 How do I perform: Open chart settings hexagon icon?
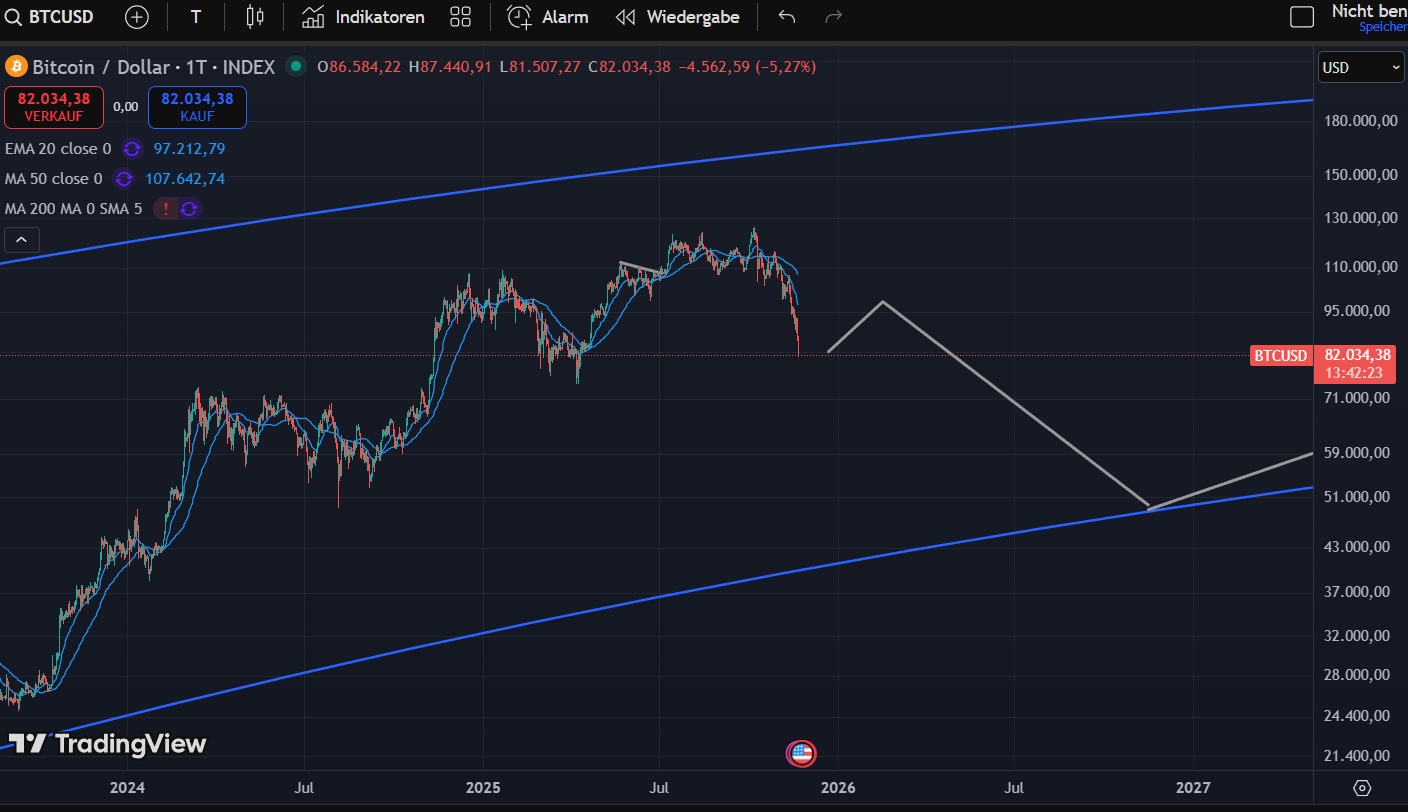(1361, 788)
